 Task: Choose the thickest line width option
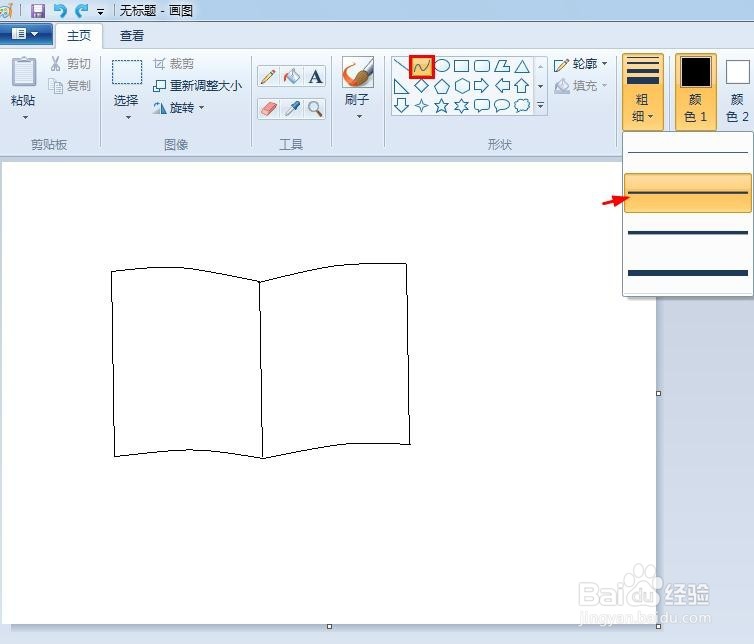click(688, 273)
